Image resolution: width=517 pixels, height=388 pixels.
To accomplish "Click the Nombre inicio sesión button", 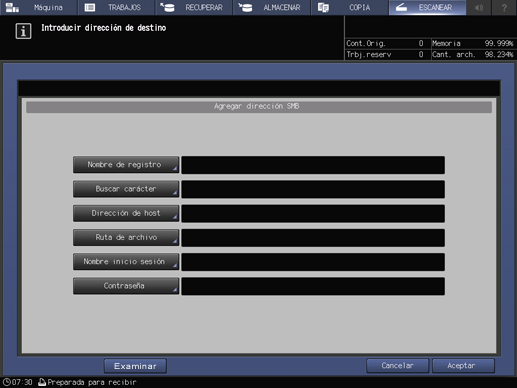I will [126, 262].
